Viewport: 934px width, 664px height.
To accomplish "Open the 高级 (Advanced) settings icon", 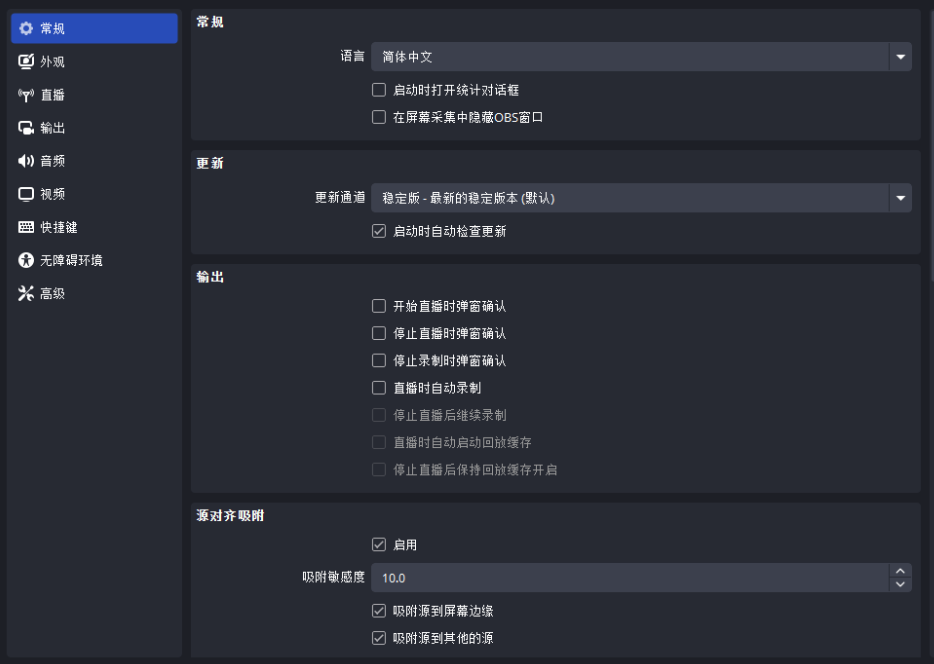I will [x=45, y=293].
